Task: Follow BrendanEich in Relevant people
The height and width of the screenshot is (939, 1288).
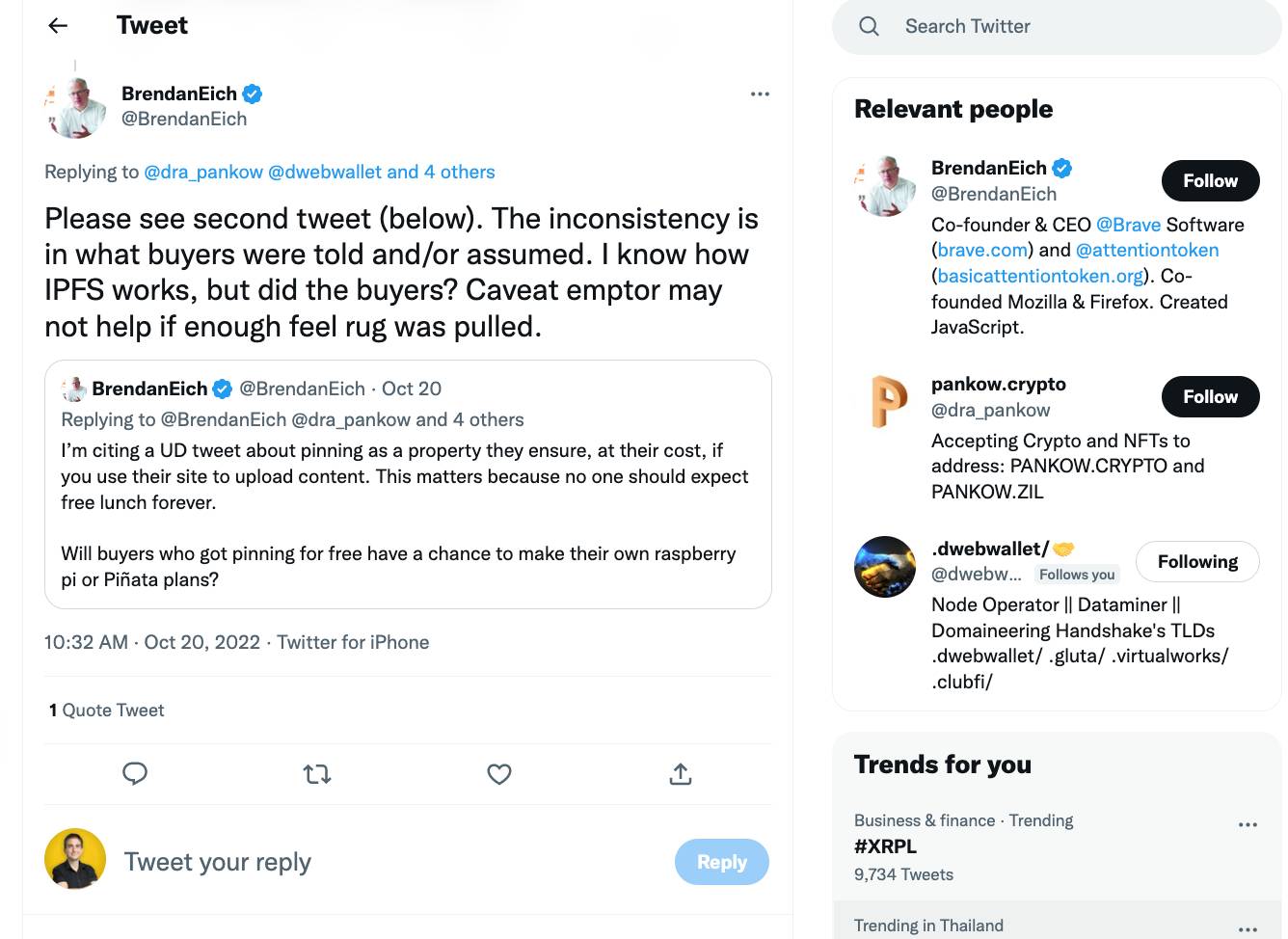Action: pyautogui.click(x=1210, y=180)
